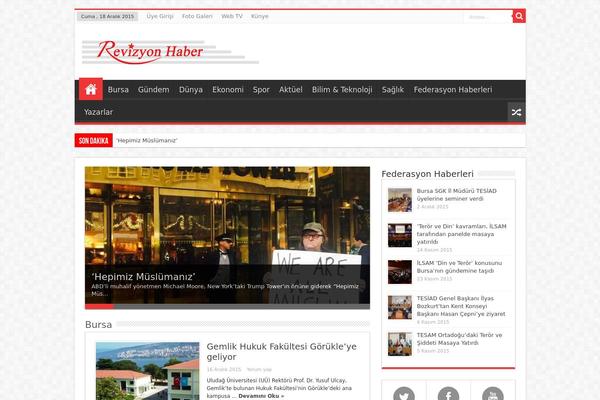Viewport: 600px width, 400px height.
Task: Click the Son Dakika red label
Action: 93,140
